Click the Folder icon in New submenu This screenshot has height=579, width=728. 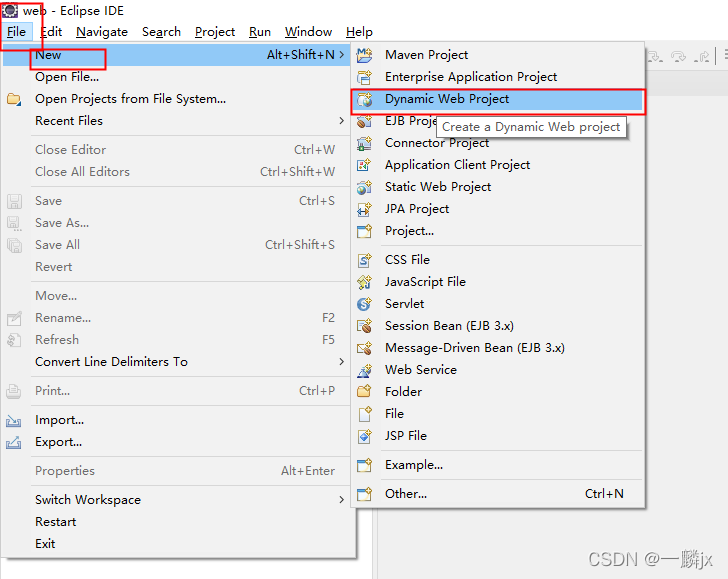click(364, 392)
